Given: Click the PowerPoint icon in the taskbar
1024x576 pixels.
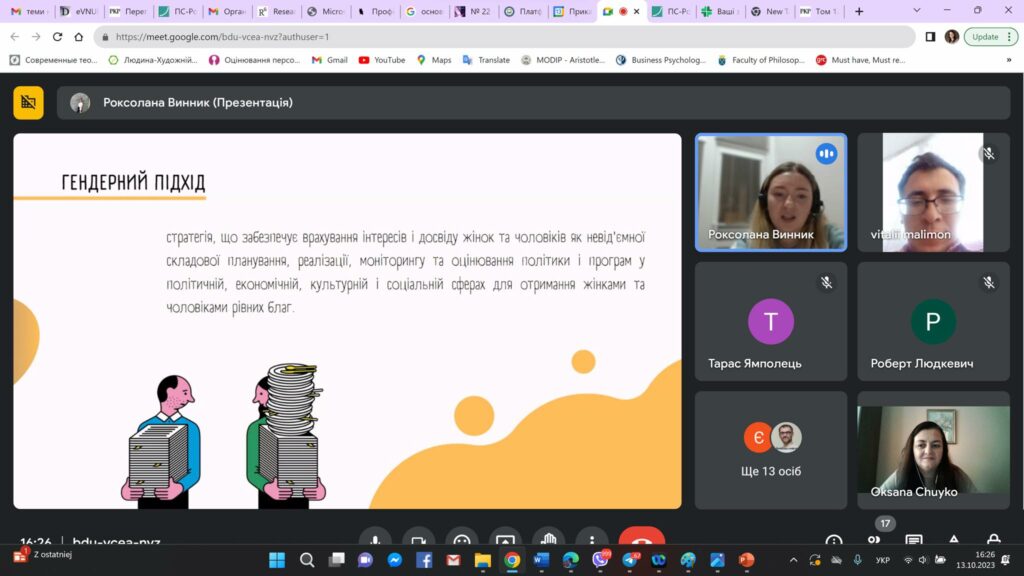Looking at the screenshot, I should coord(746,560).
